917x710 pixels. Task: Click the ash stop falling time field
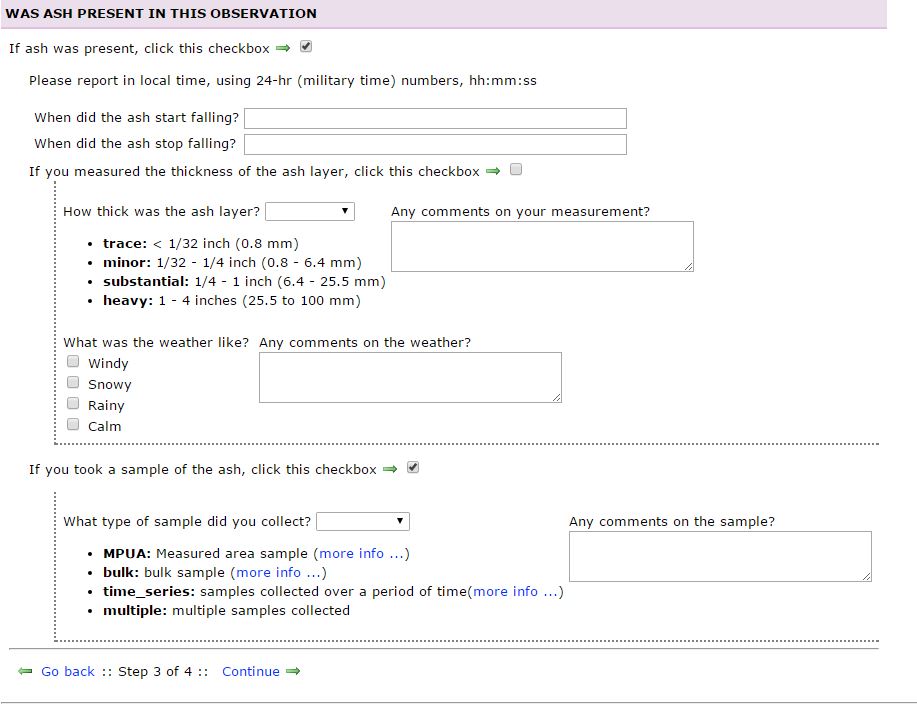435,144
